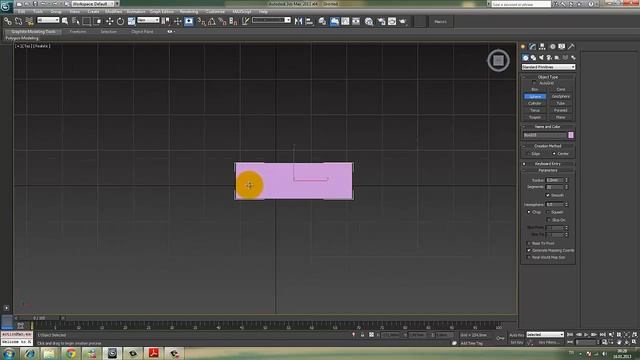Select the Cameras category icon
The image size is (640, 360).
(x=549, y=58)
